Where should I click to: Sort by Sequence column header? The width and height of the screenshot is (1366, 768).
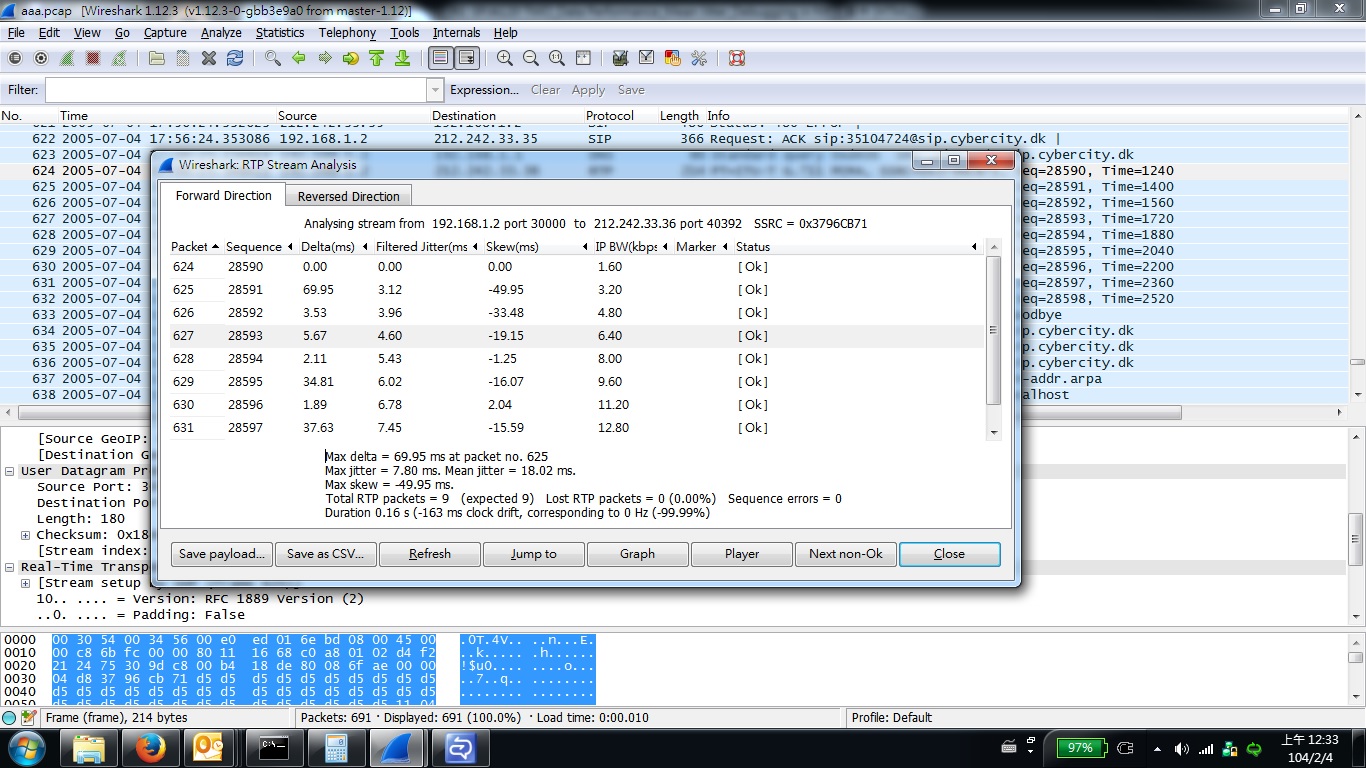[x=260, y=246]
